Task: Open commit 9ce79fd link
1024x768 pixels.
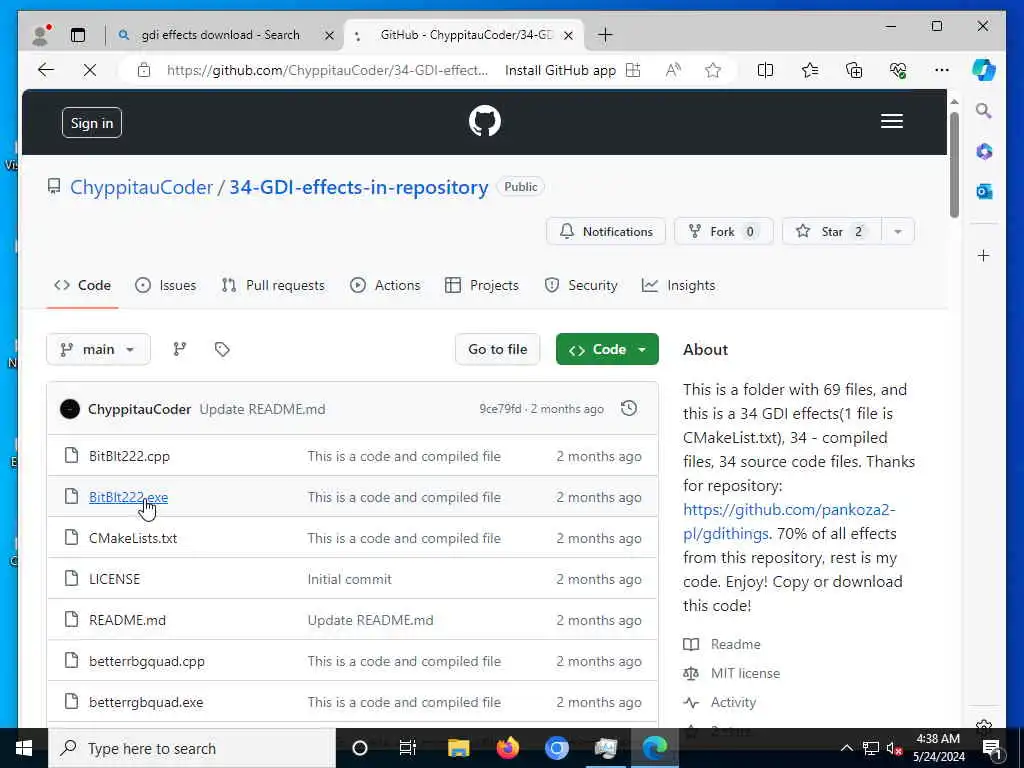Action: 500,409
